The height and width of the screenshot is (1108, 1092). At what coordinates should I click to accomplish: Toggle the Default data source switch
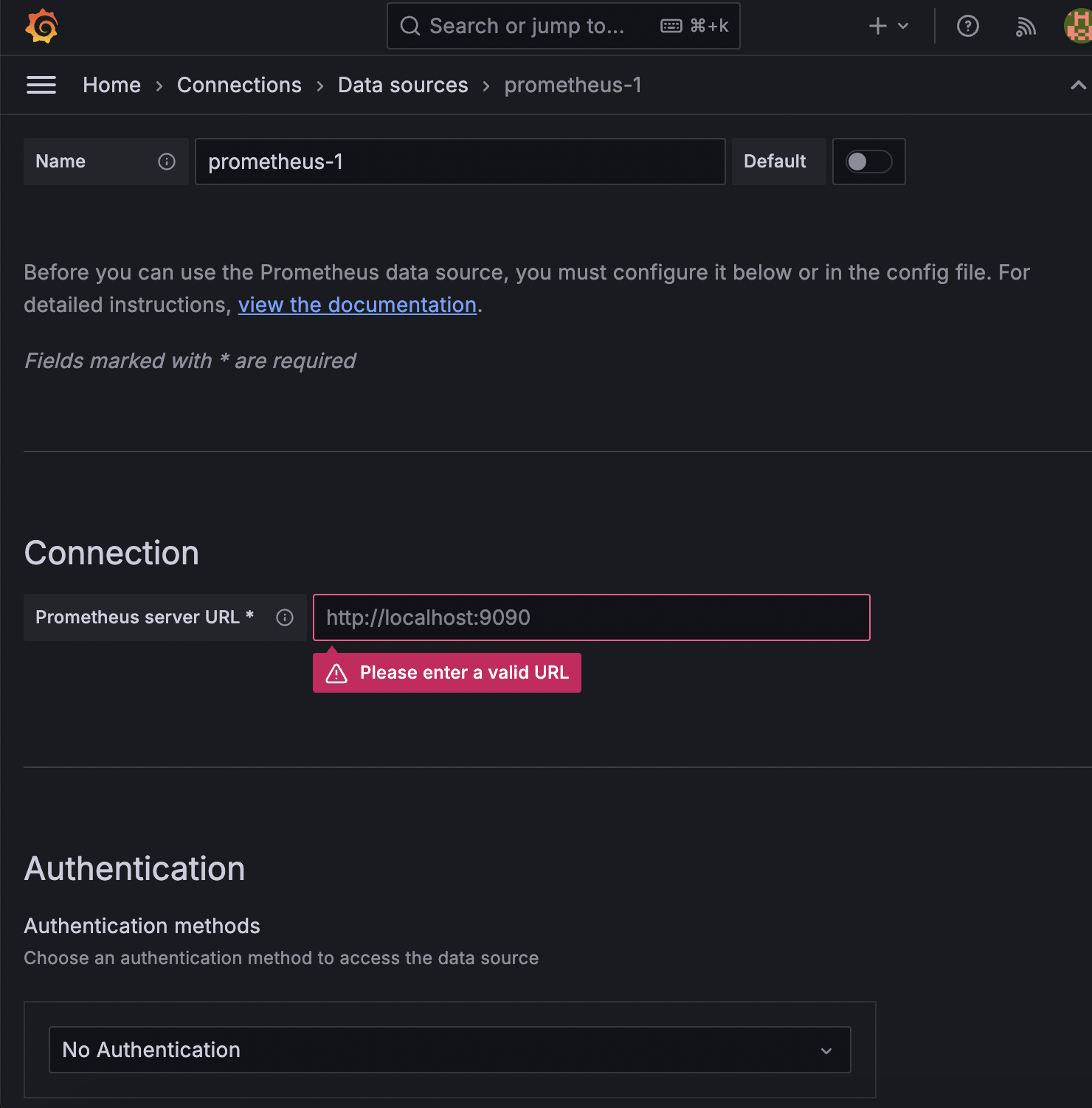868,162
